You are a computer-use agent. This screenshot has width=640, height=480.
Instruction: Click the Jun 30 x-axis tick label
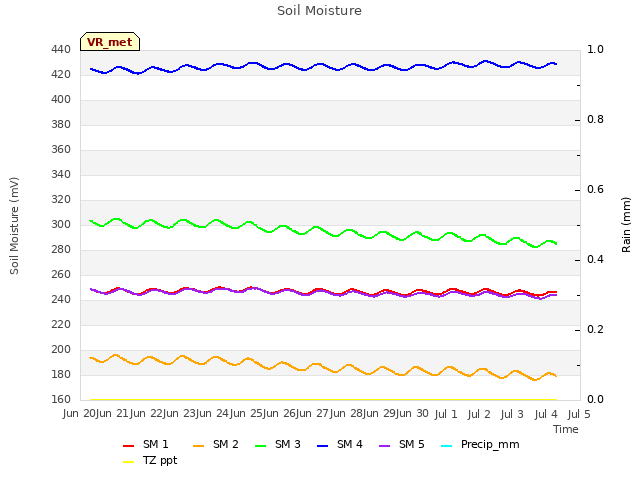[x=413, y=414]
